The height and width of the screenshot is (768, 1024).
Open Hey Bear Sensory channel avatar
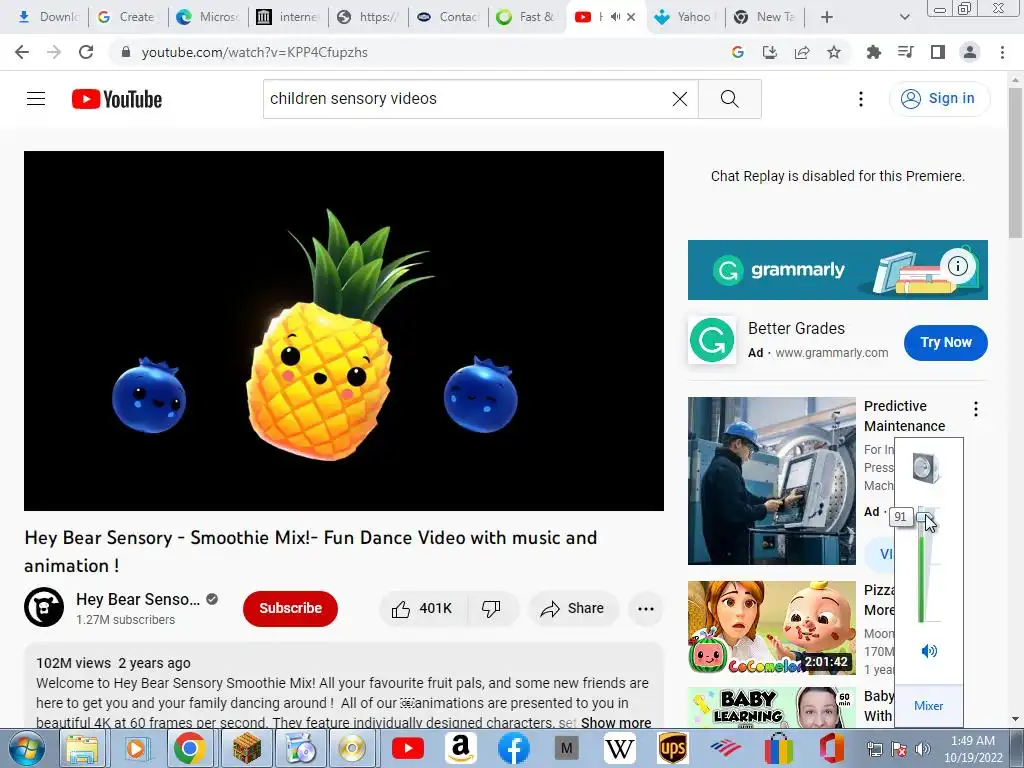pos(44,607)
